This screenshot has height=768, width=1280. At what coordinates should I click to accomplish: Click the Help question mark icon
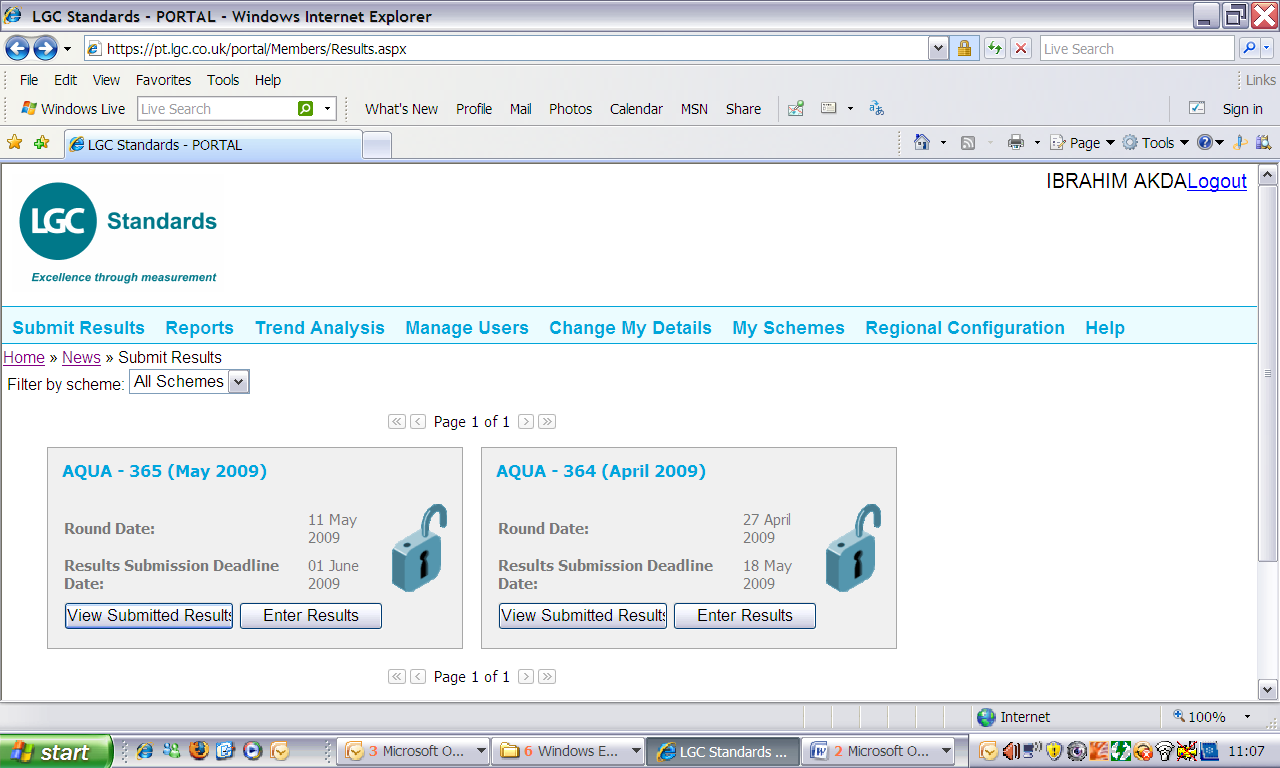coord(1205,143)
